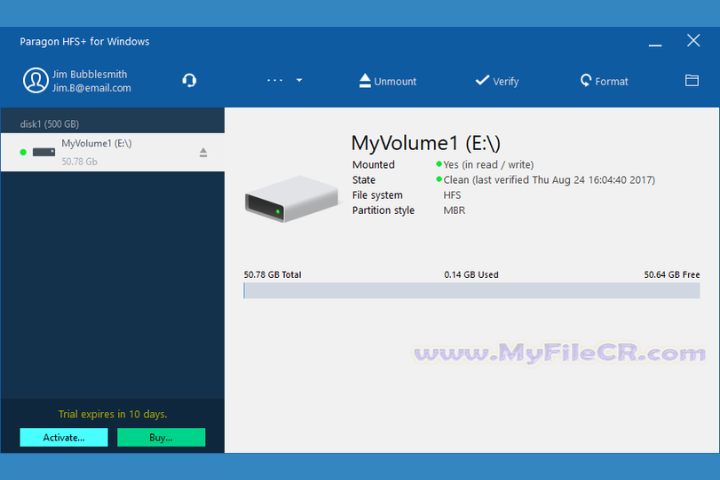720x480 pixels.
Task: Click the '0.14 GB Used' label
Action: point(471,275)
